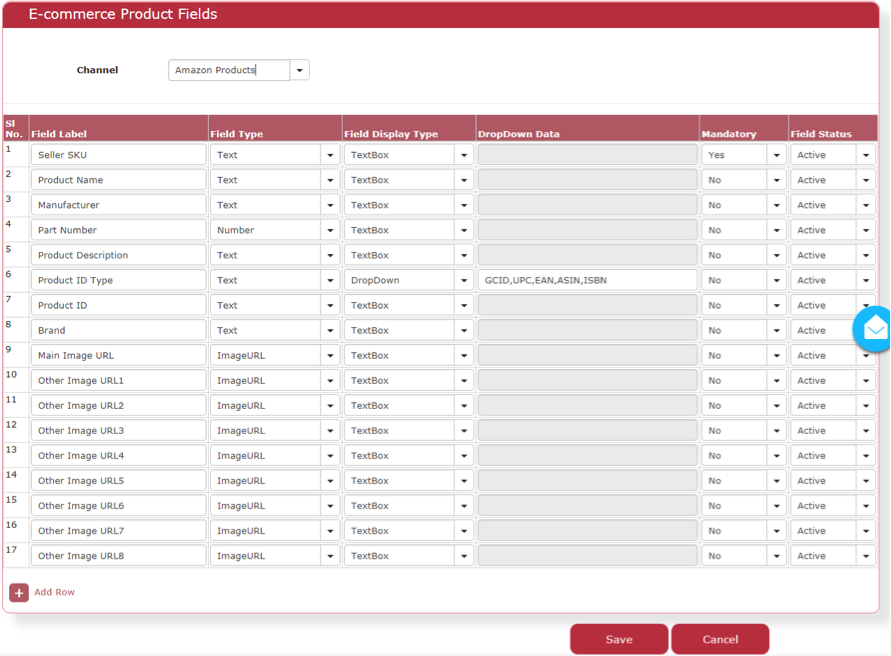The height and width of the screenshot is (656, 891).
Task: Open Field Status dropdown for Manufacturer row
Action: (865, 205)
